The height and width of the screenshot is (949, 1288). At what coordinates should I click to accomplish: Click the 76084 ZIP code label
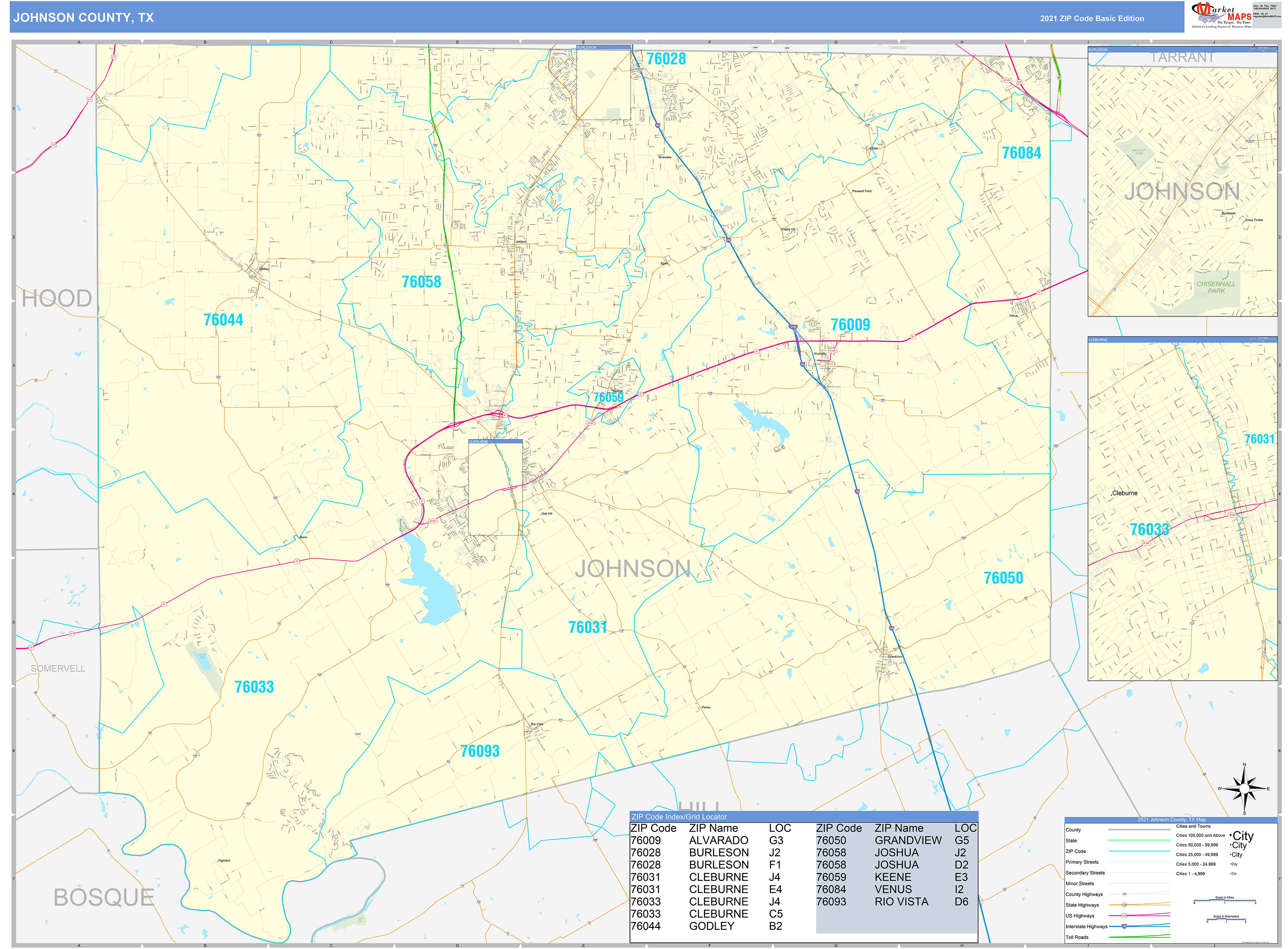(x=1021, y=153)
